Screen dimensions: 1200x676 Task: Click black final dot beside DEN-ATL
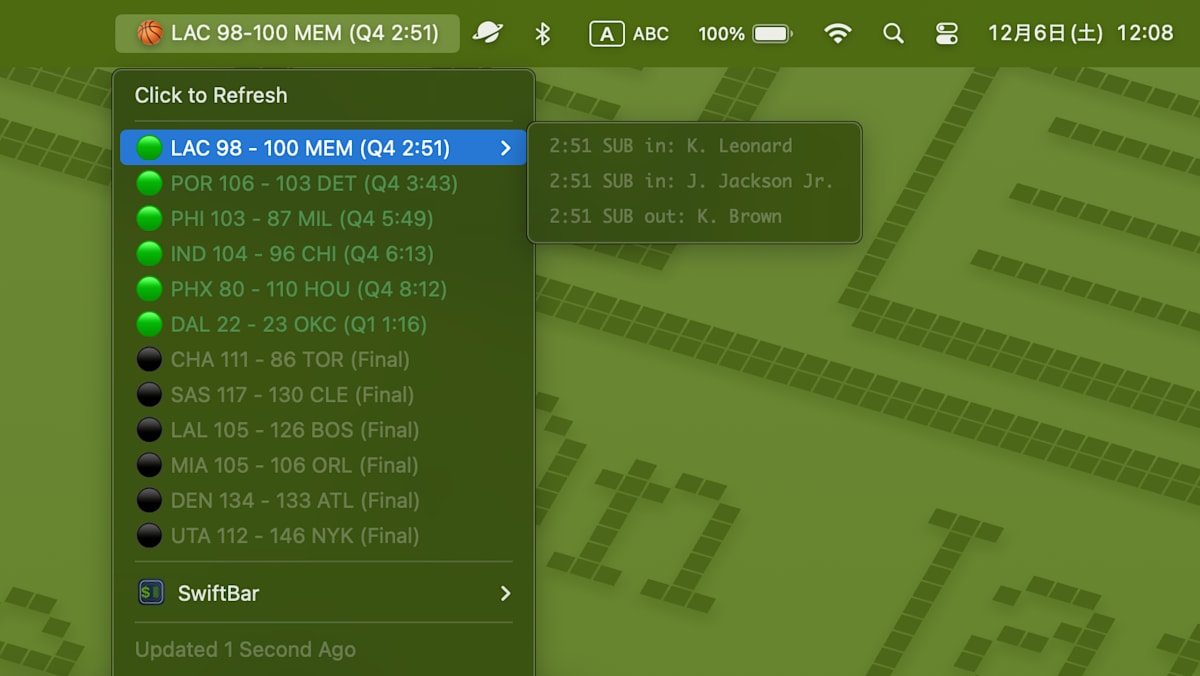(x=149, y=500)
